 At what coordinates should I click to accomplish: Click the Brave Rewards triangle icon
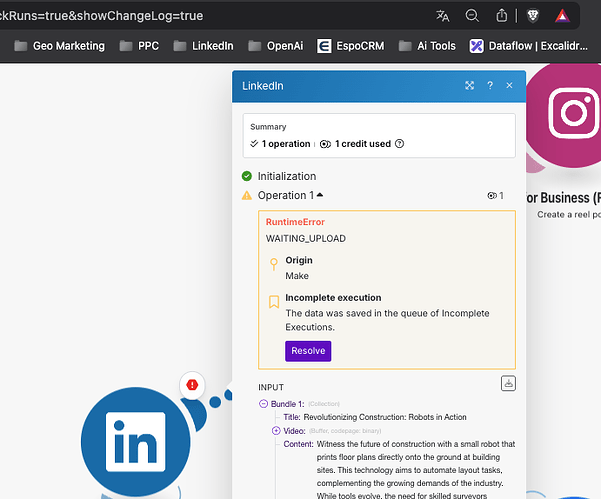pos(563,16)
